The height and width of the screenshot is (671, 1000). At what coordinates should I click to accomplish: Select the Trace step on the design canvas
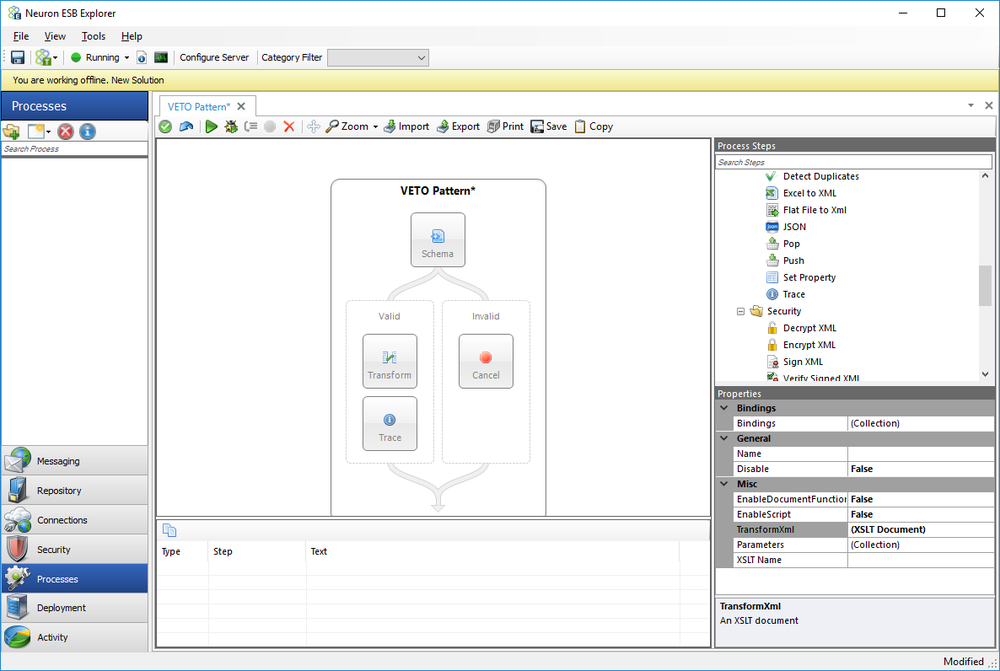[390, 424]
